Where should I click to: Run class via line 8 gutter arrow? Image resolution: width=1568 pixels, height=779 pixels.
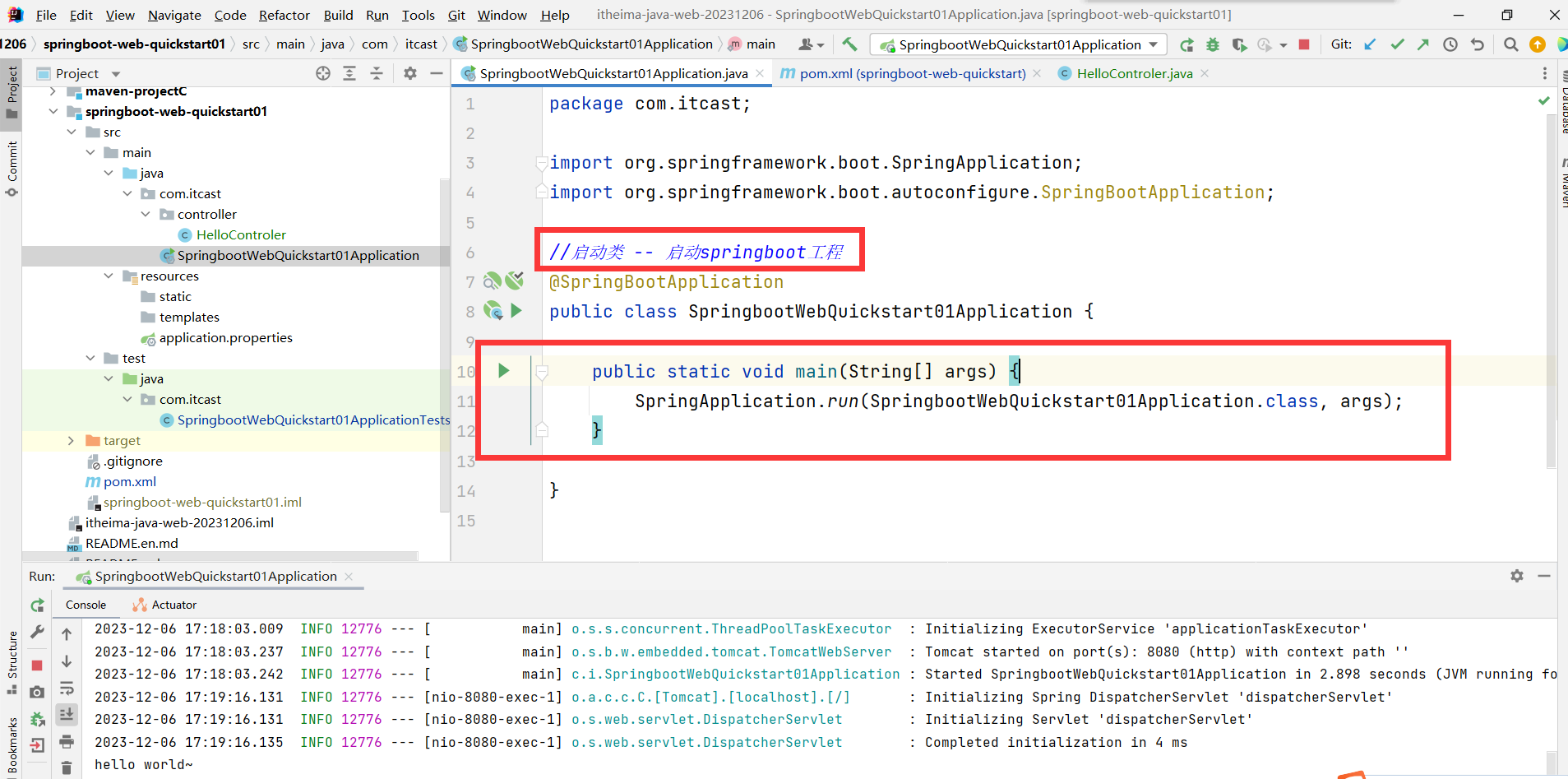click(516, 310)
